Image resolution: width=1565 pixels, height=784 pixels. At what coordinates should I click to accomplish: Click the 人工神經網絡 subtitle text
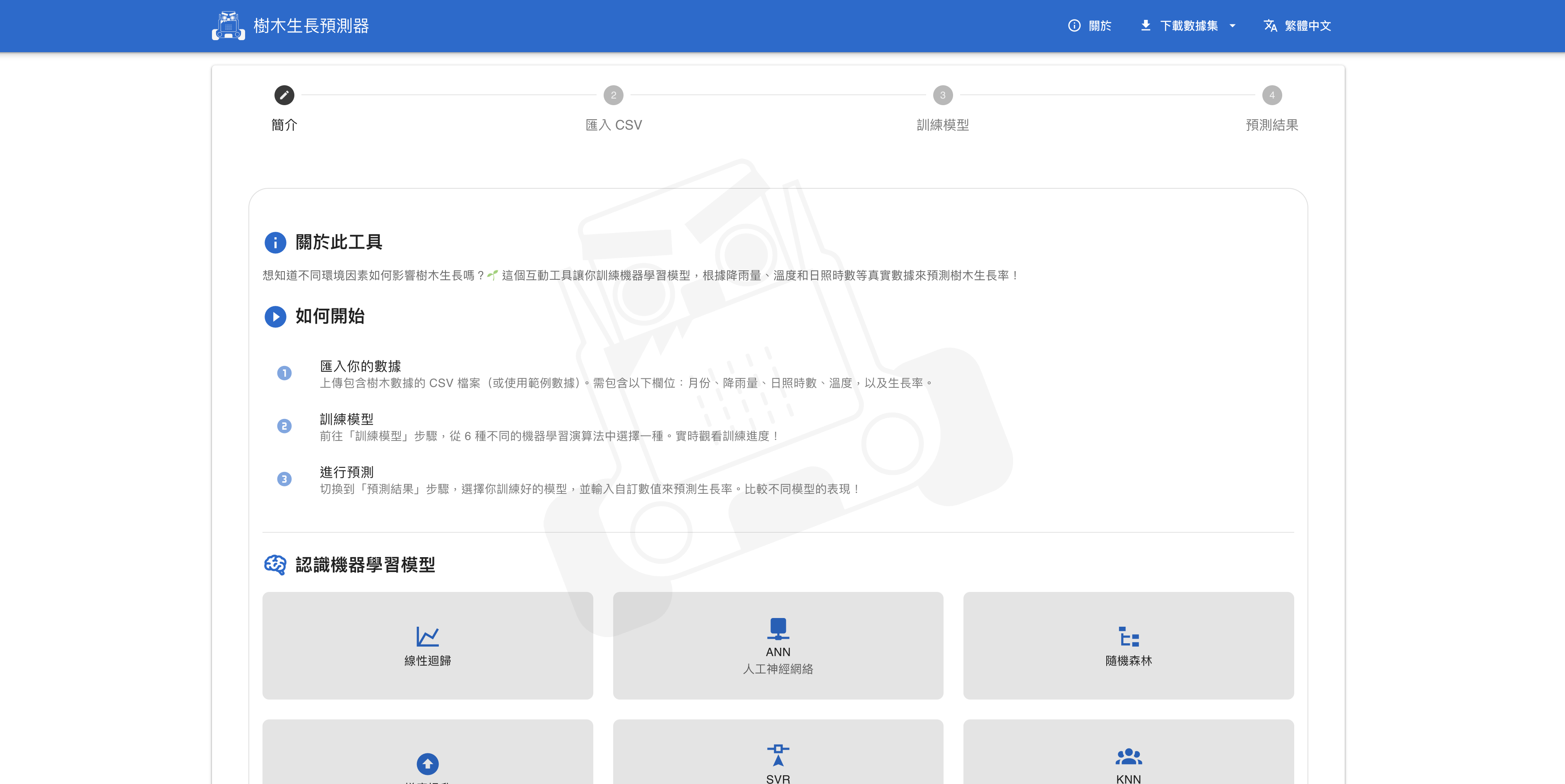tap(778, 669)
